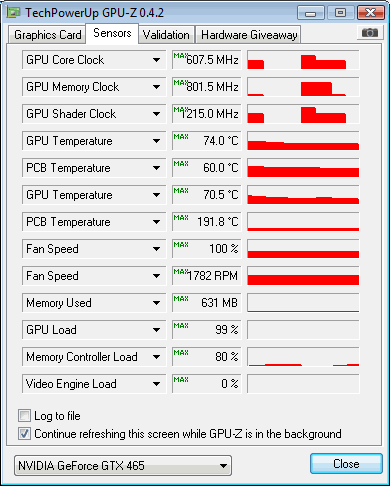Expand the GPU Shader Clock dropdown arrow
The height and width of the screenshot is (486, 390).
(156, 114)
